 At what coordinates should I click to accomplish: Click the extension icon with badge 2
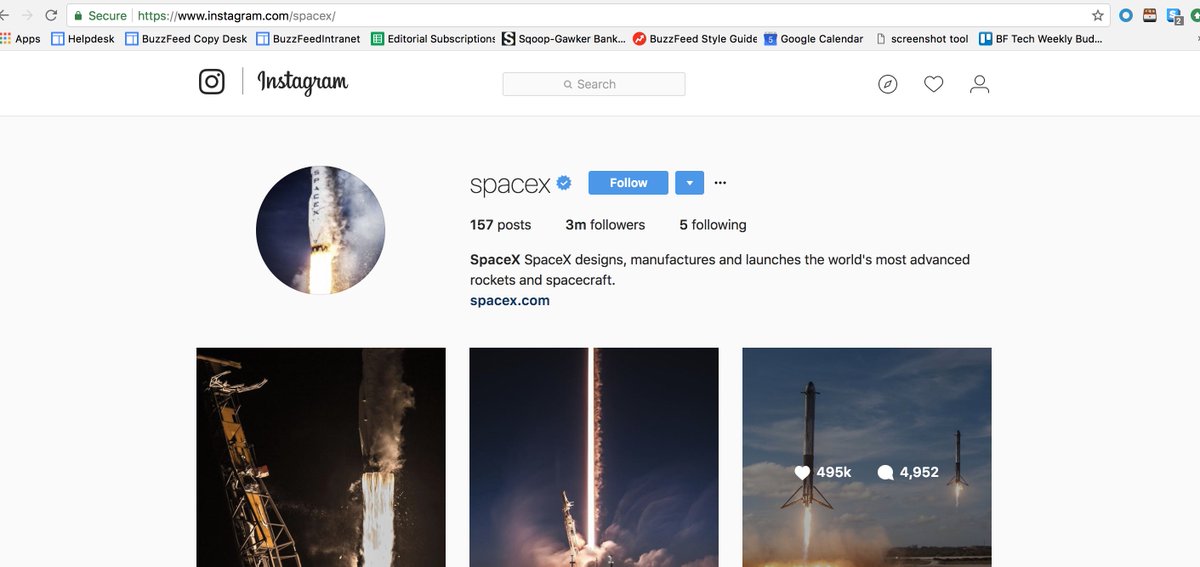(1176, 16)
